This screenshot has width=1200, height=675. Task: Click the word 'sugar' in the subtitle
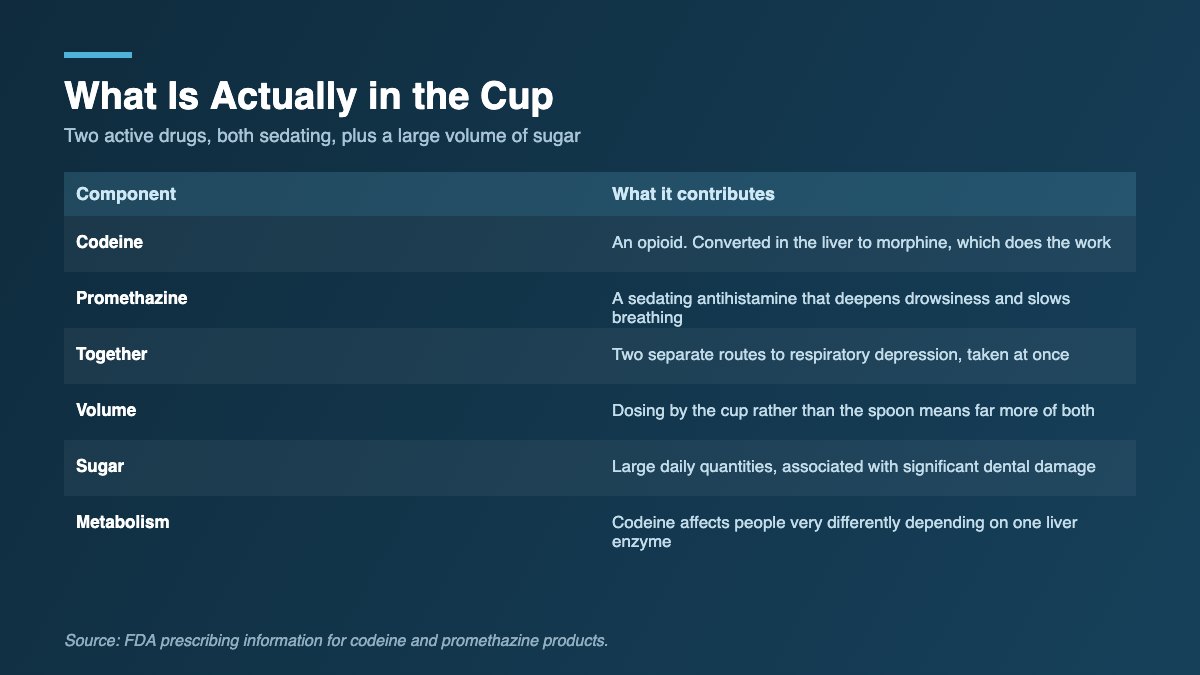click(558, 135)
